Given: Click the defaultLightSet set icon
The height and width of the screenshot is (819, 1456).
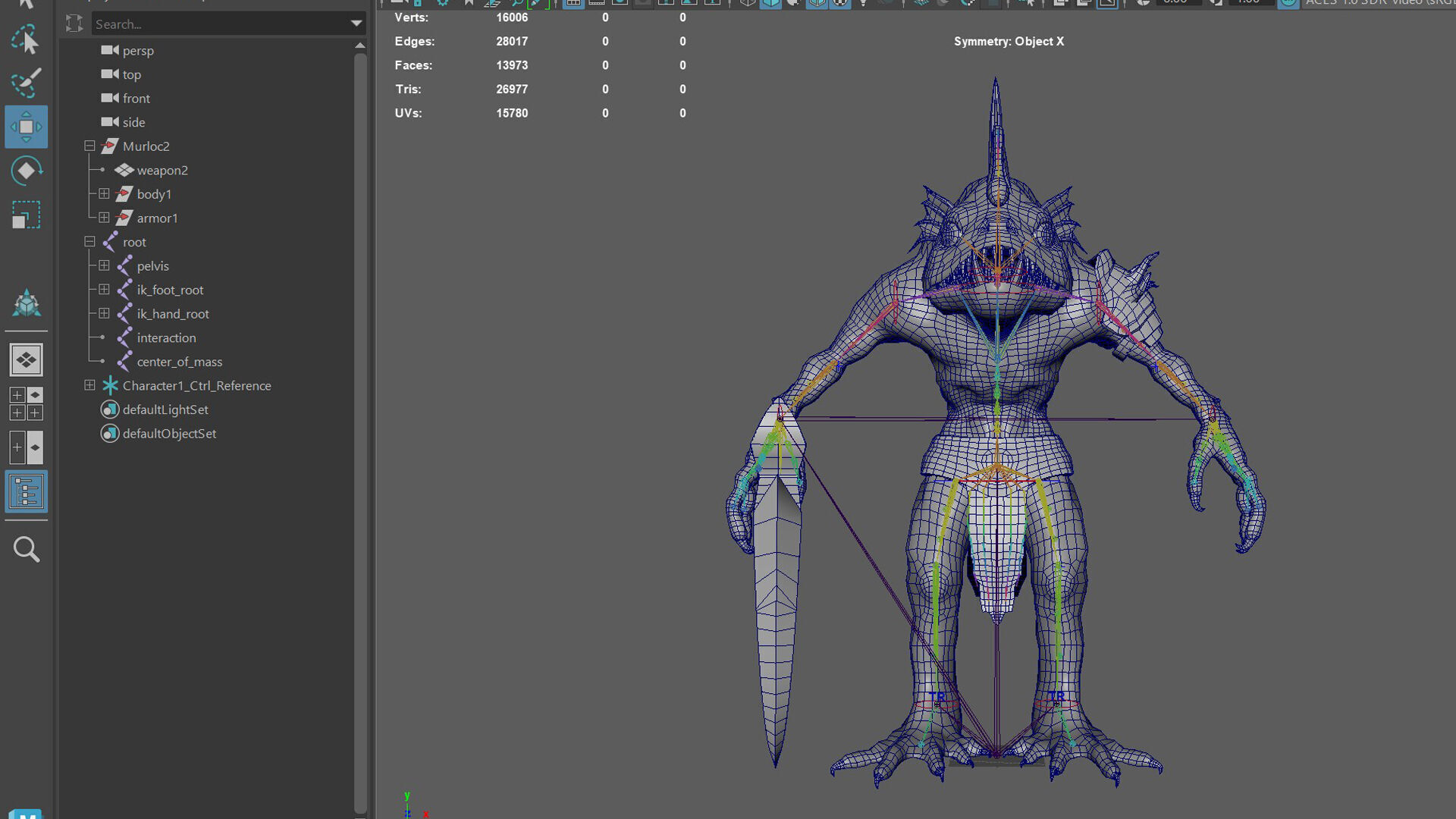Looking at the screenshot, I should click(x=110, y=409).
